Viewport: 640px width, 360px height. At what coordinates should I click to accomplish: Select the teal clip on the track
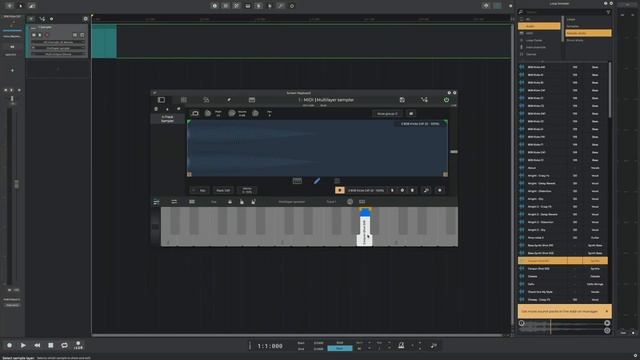point(104,41)
